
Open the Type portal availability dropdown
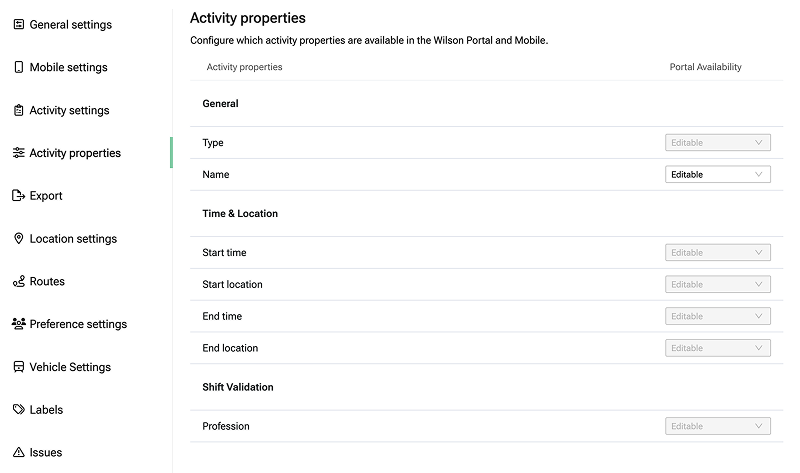point(717,143)
